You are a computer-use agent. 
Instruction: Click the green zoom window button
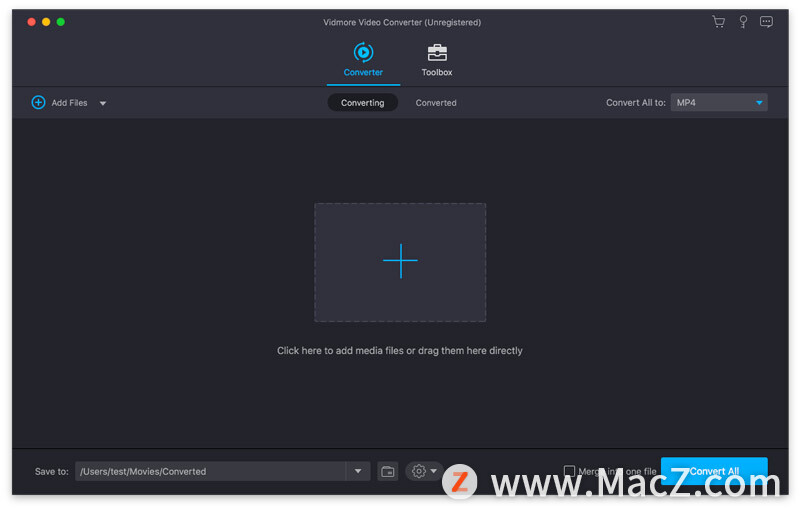(x=61, y=22)
